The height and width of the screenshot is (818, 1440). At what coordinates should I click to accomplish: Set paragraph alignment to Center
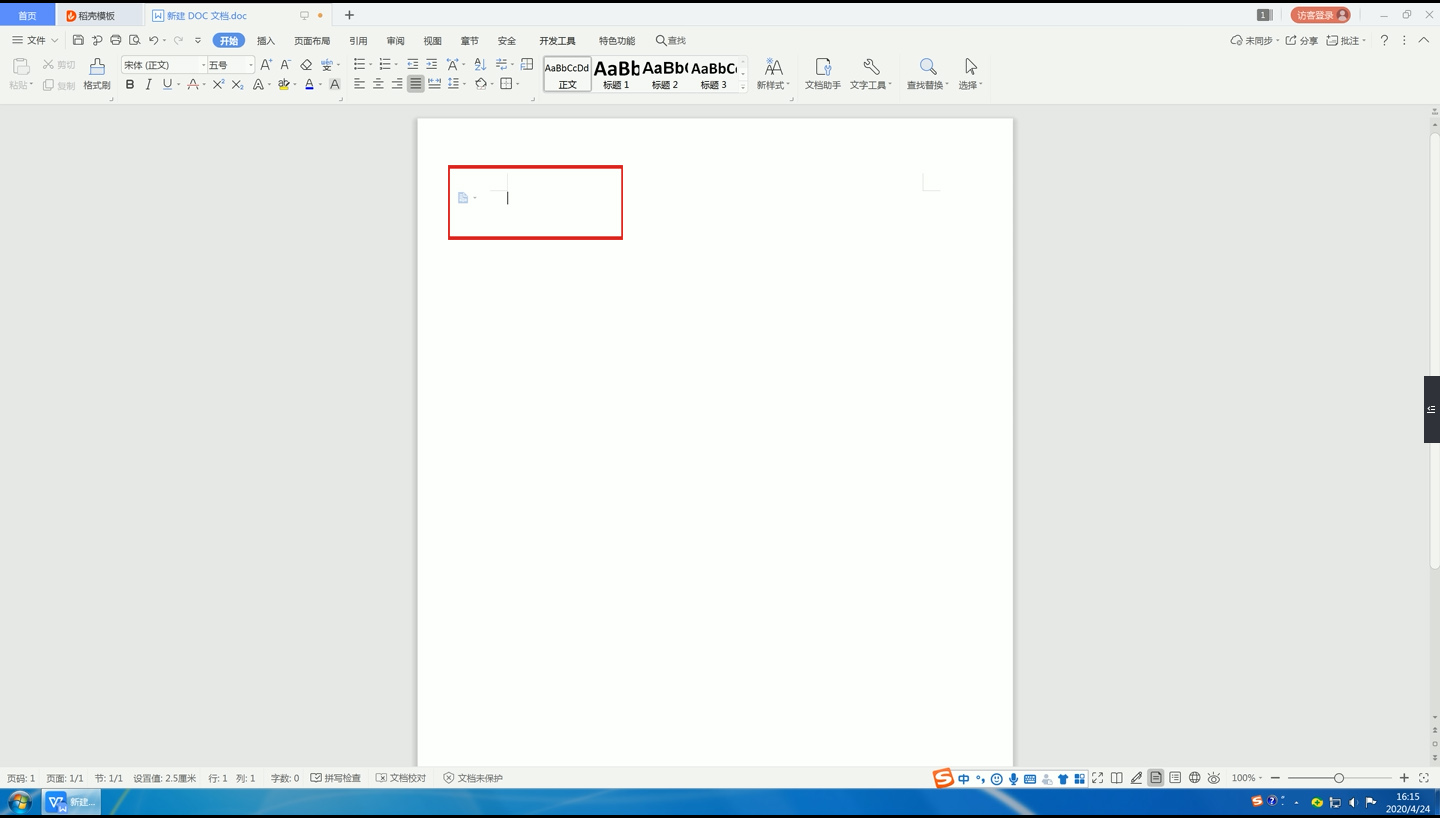point(378,84)
